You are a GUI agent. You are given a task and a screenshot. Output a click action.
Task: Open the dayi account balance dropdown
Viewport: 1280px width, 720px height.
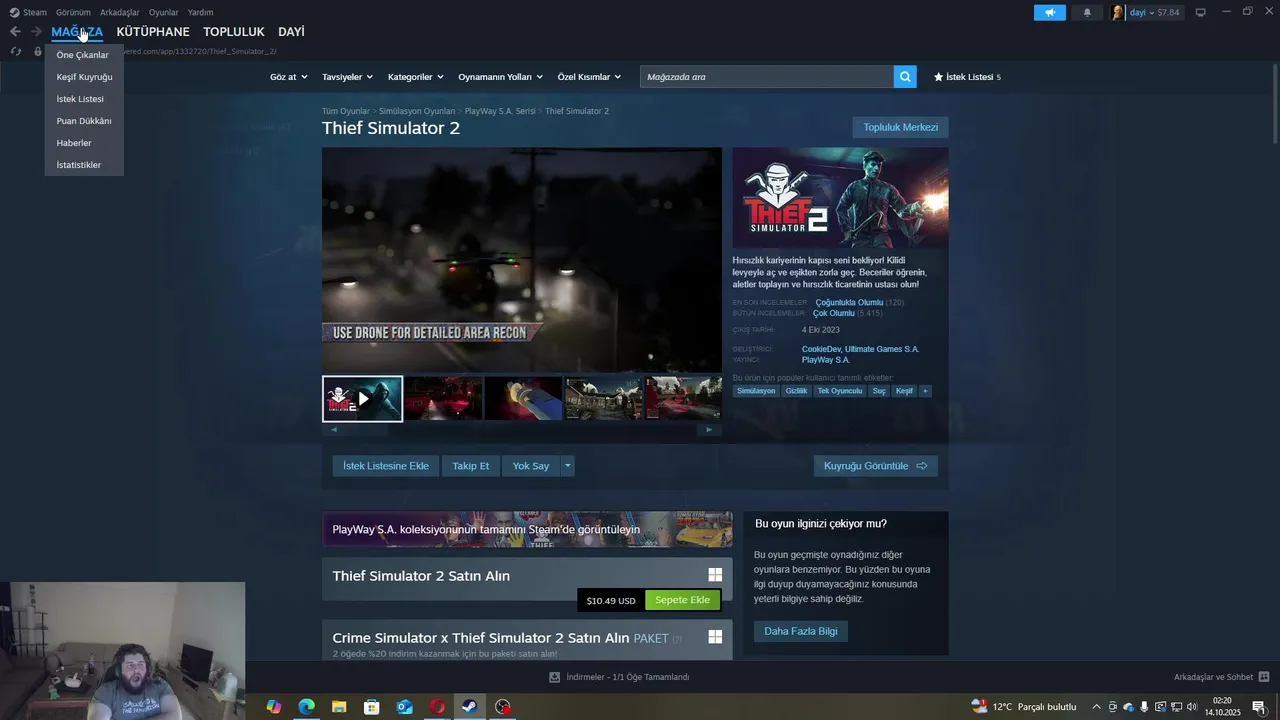coord(1154,13)
